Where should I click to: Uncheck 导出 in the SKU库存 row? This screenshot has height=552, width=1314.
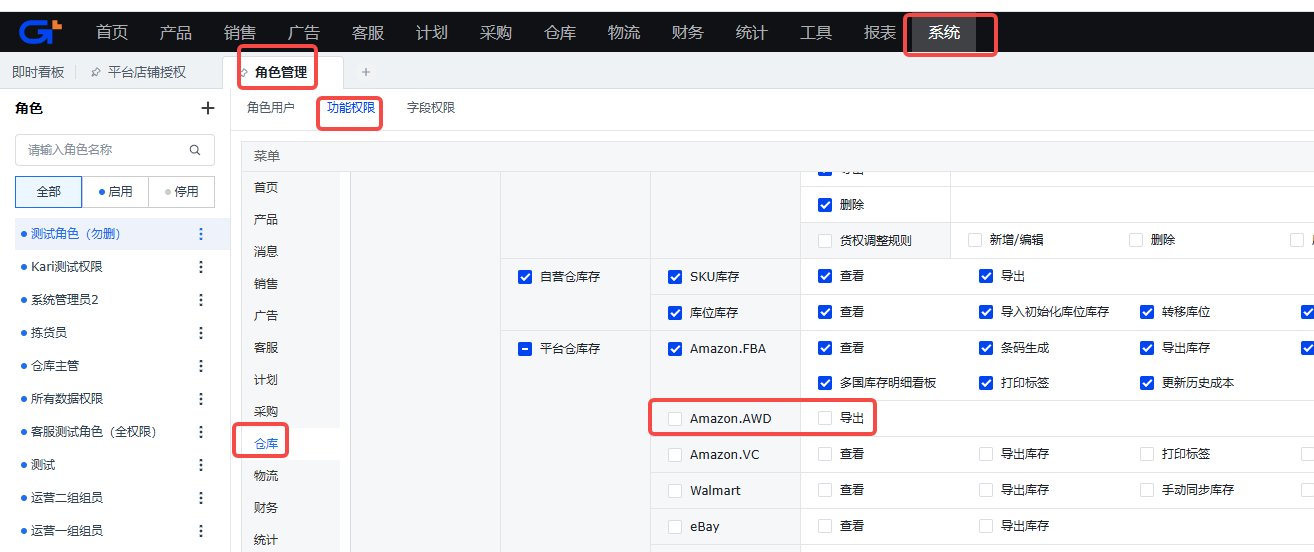(x=986, y=276)
